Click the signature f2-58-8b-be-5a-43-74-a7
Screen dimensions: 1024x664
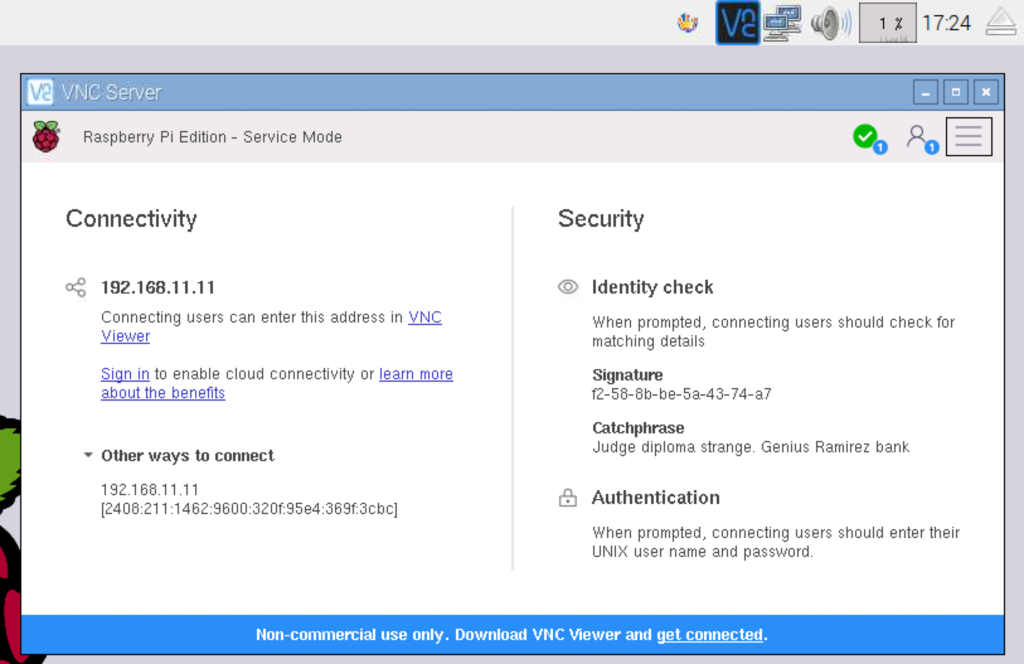pyautogui.click(x=682, y=394)
